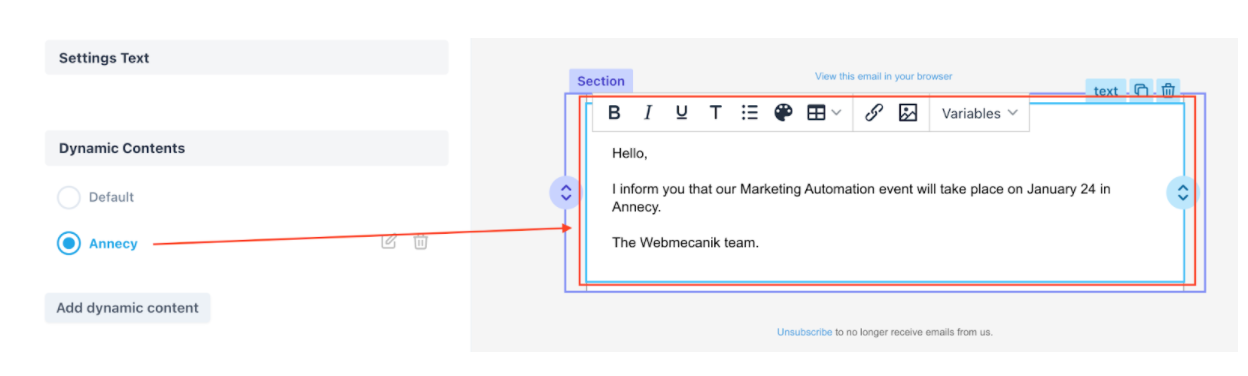
Task: Expand the Variables dropdown
Action: pyautogui.click(x=979, y=113)
